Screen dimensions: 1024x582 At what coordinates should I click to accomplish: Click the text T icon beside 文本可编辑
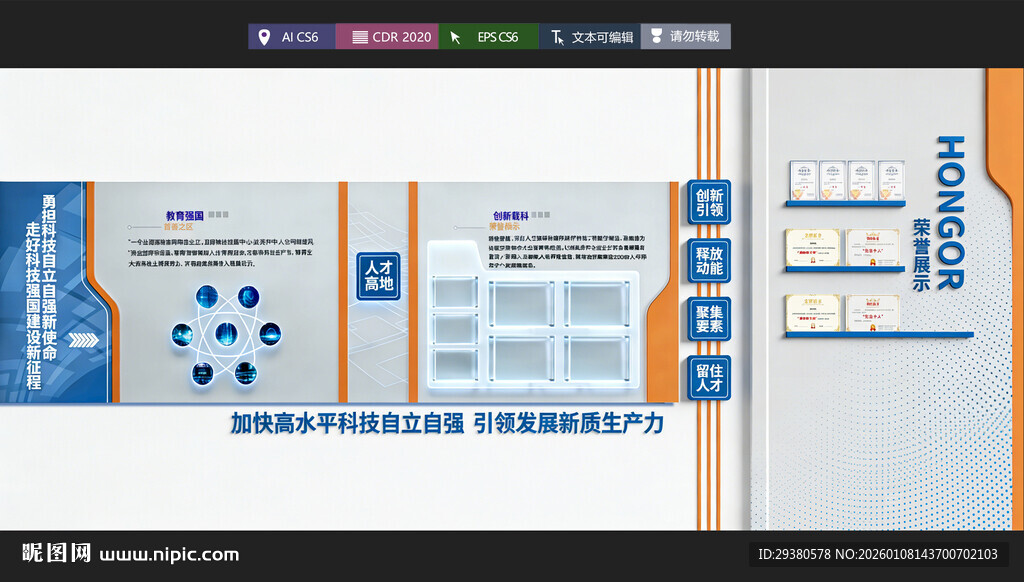(557, 37)
